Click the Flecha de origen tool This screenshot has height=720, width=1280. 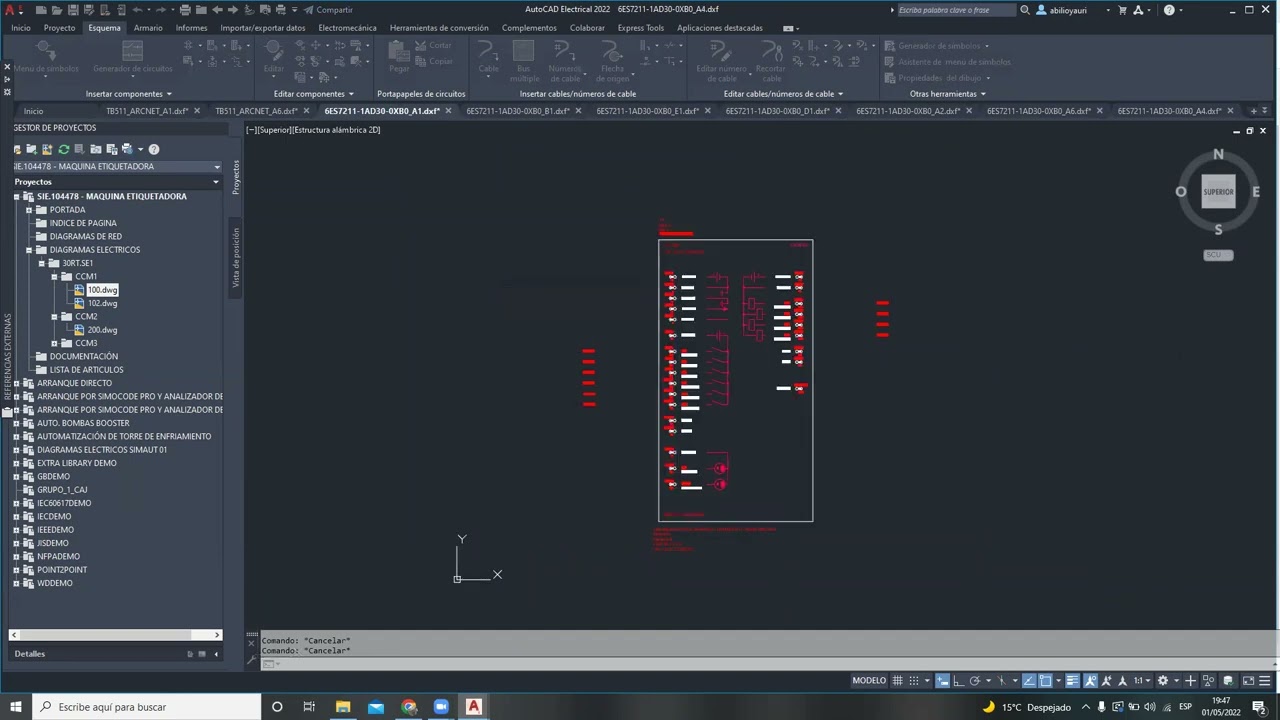[613, 60]
